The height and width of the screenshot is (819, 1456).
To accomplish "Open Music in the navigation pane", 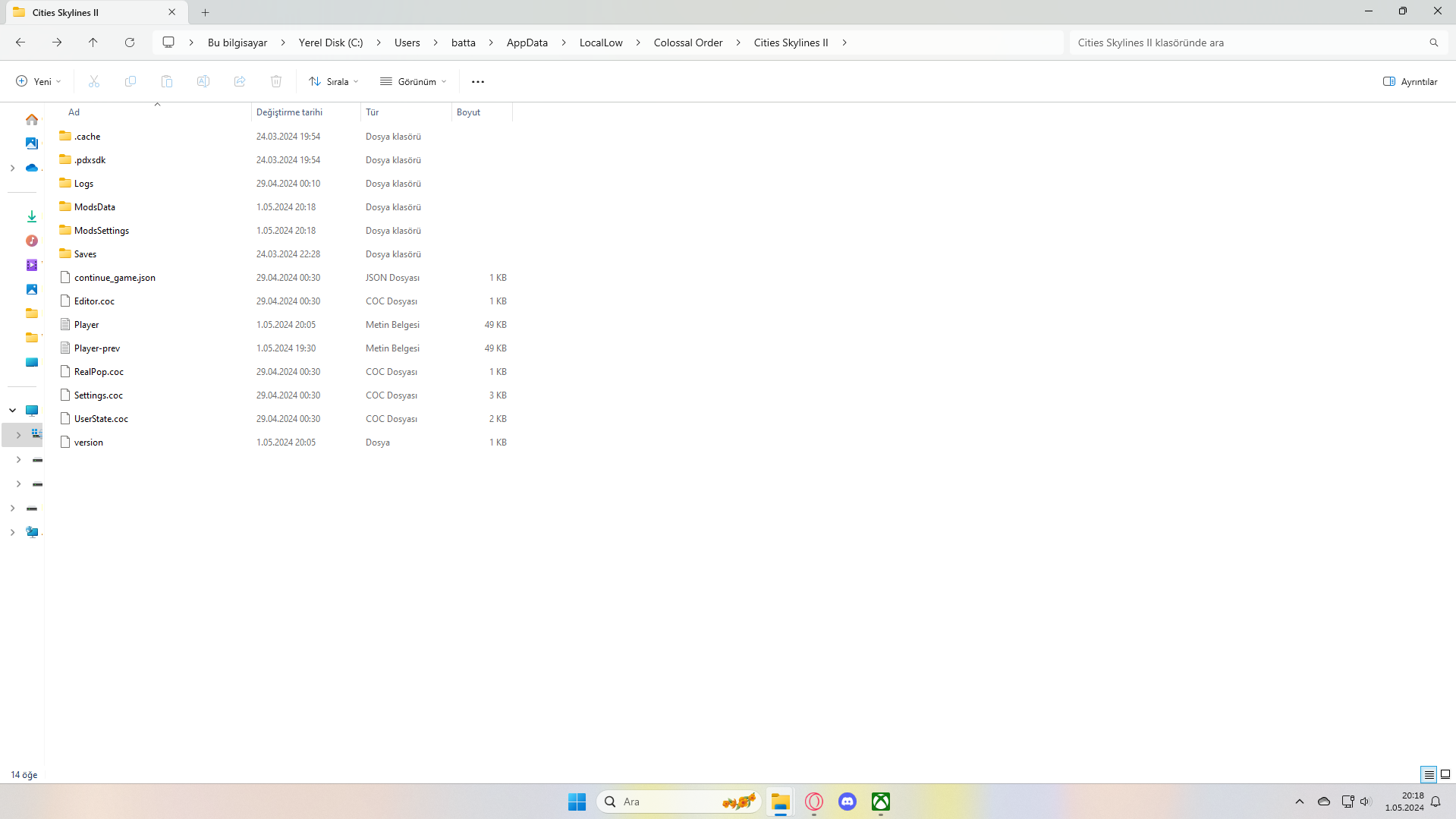I will pos(32,241).
